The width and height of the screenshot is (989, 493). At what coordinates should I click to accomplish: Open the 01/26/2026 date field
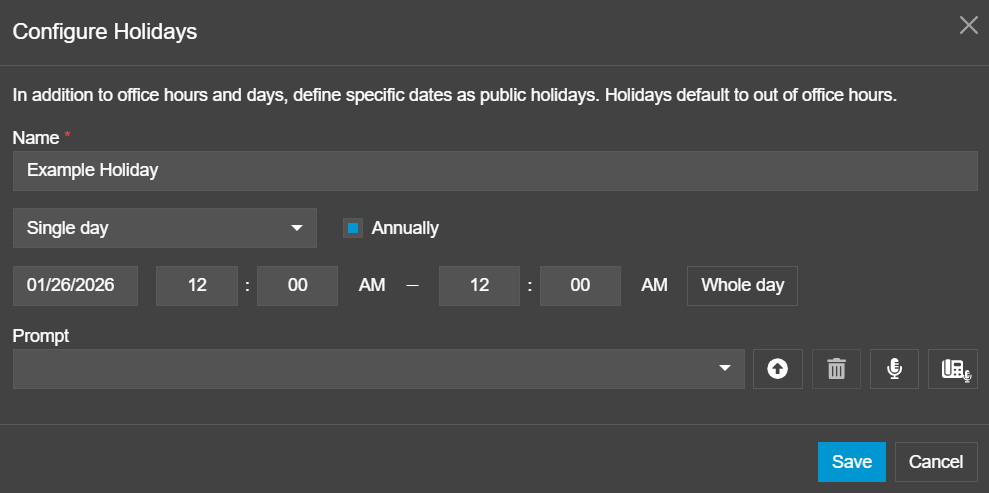pos(75,286)
